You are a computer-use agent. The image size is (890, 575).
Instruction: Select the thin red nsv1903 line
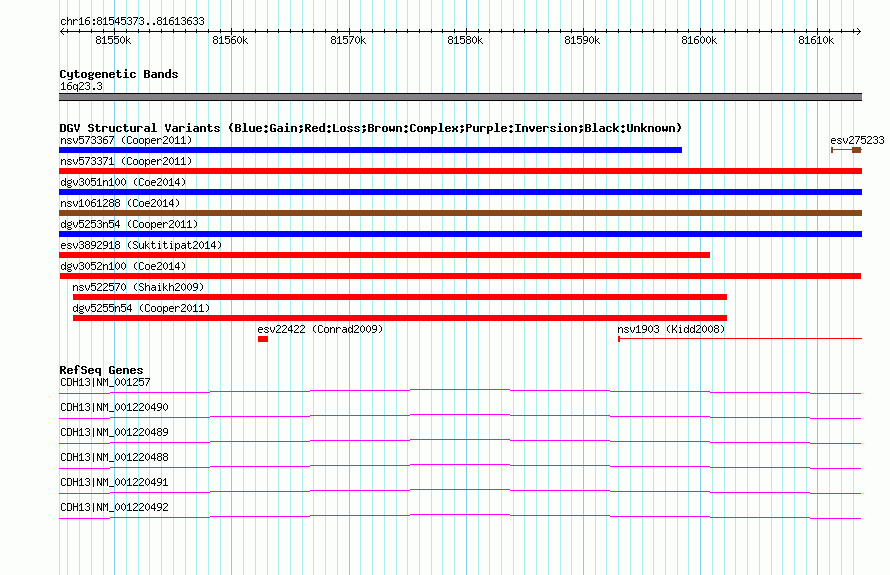(740, 339)
